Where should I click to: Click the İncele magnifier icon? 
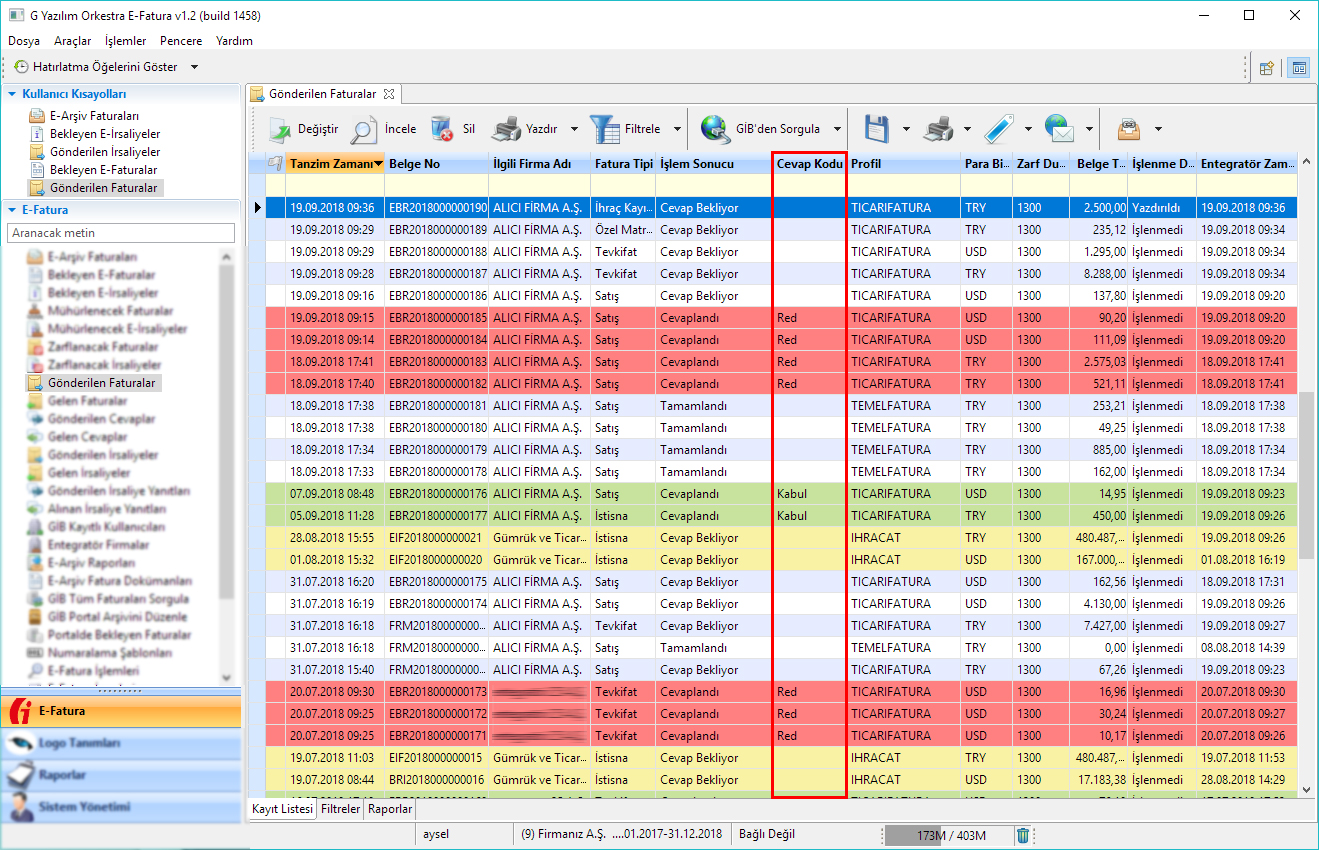[x=363, y=129]
